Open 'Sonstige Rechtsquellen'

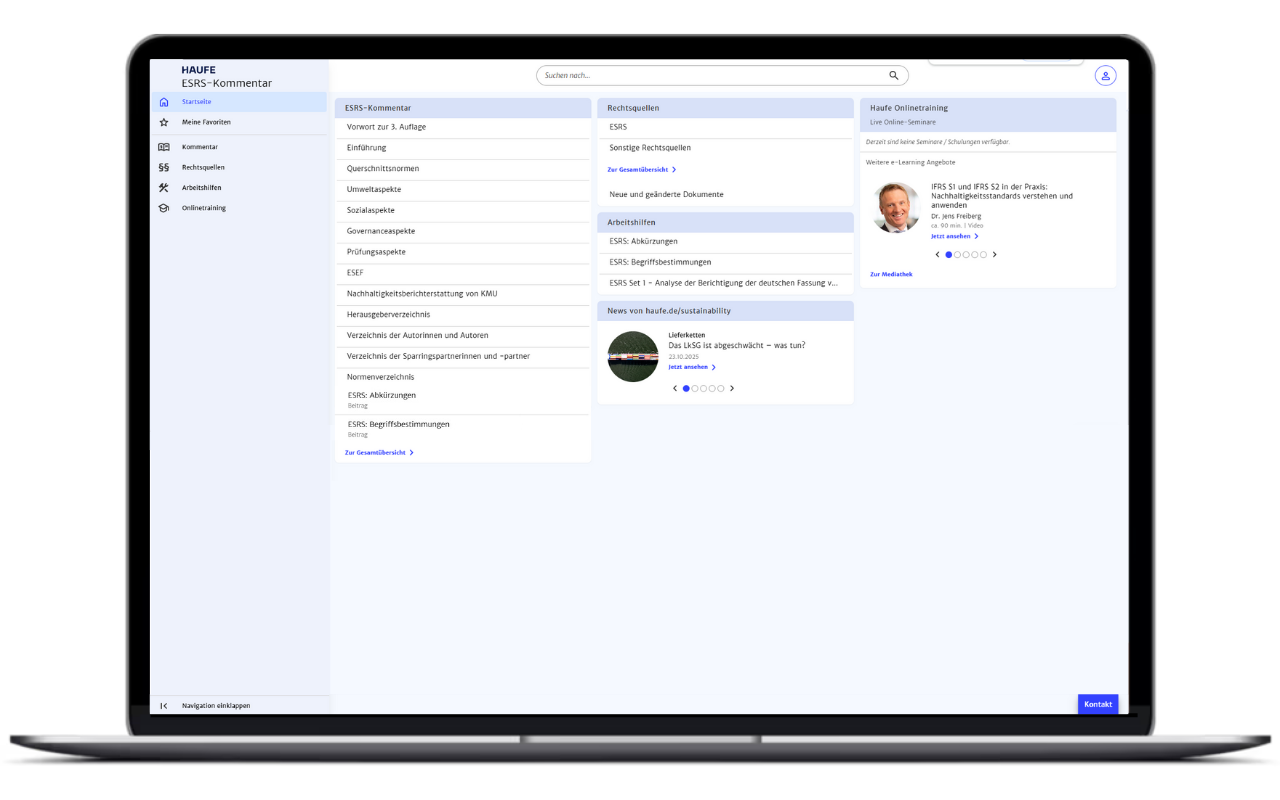pos(725,148)
